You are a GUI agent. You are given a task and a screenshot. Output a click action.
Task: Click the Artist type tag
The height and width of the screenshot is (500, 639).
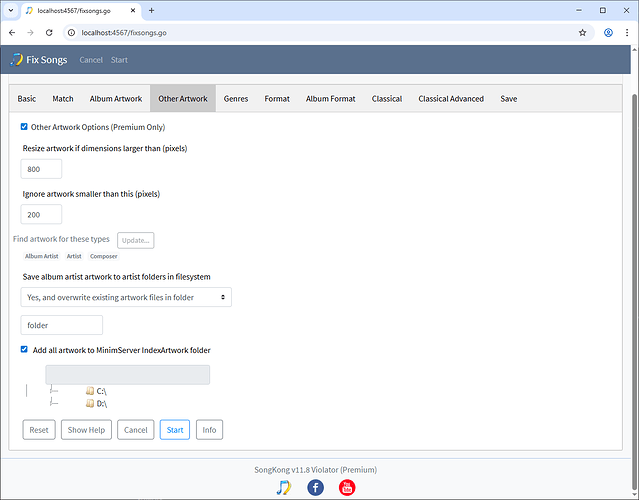click(x=74, y=256)
